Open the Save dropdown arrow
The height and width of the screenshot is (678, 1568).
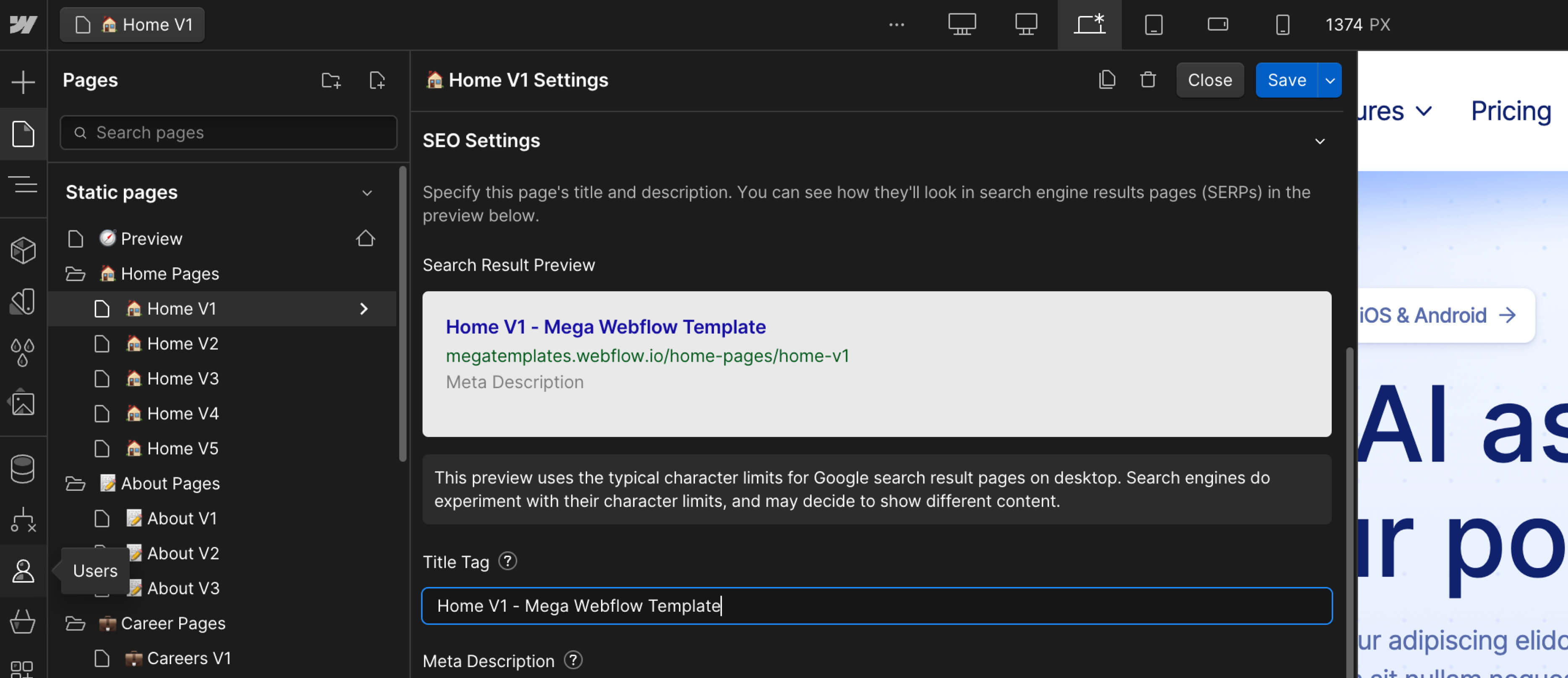click(1330, 80)
